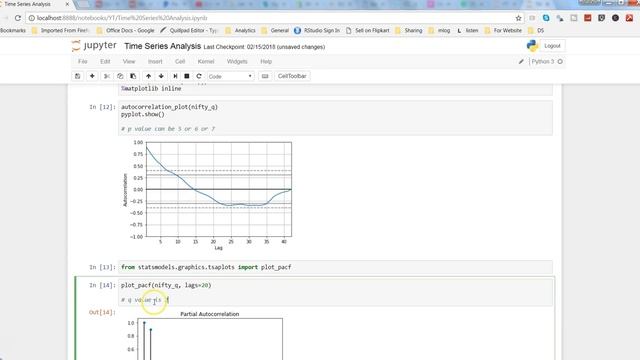Open the listen bookmark

pos(467,31)
